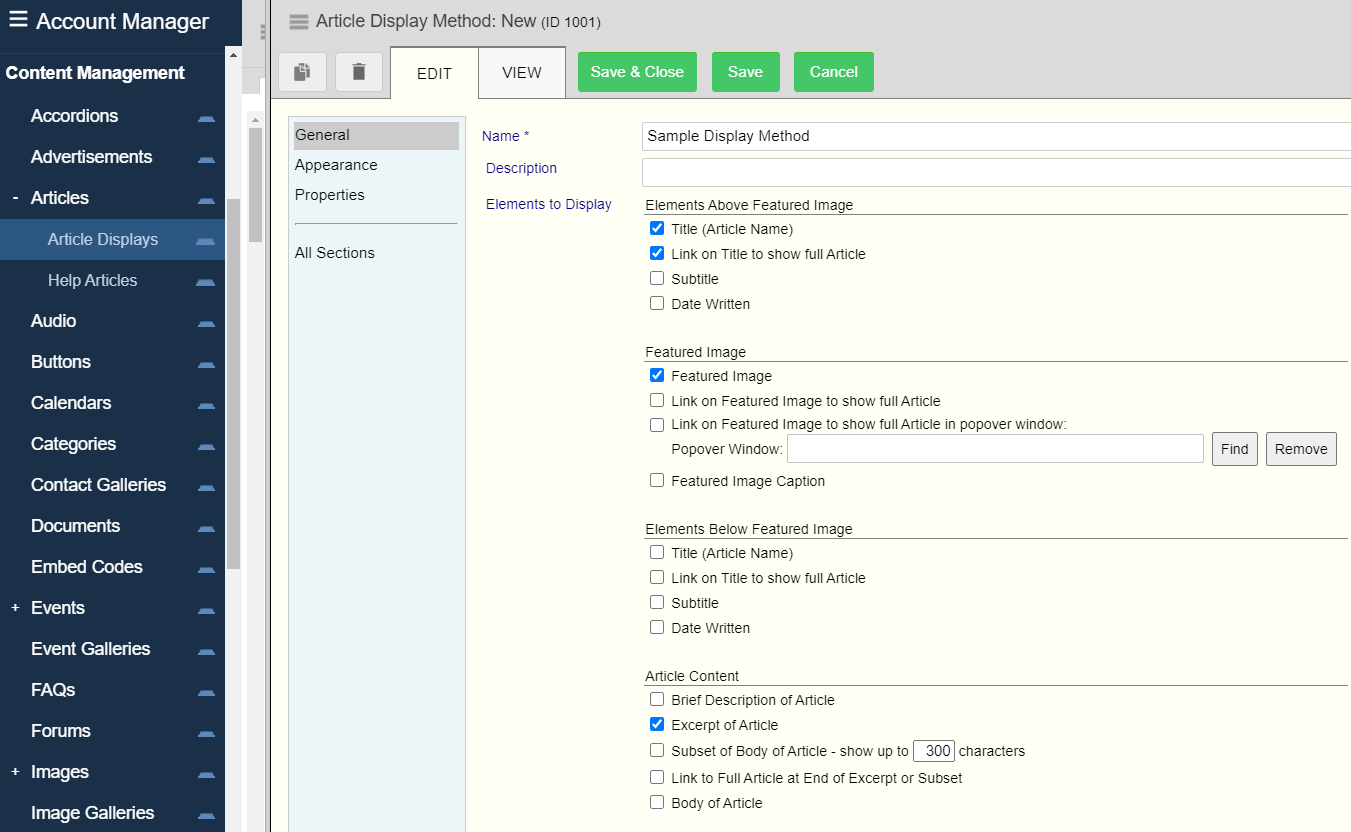Click the 300 characters number field
This screenshot has height=832, width=1351.
935,751
